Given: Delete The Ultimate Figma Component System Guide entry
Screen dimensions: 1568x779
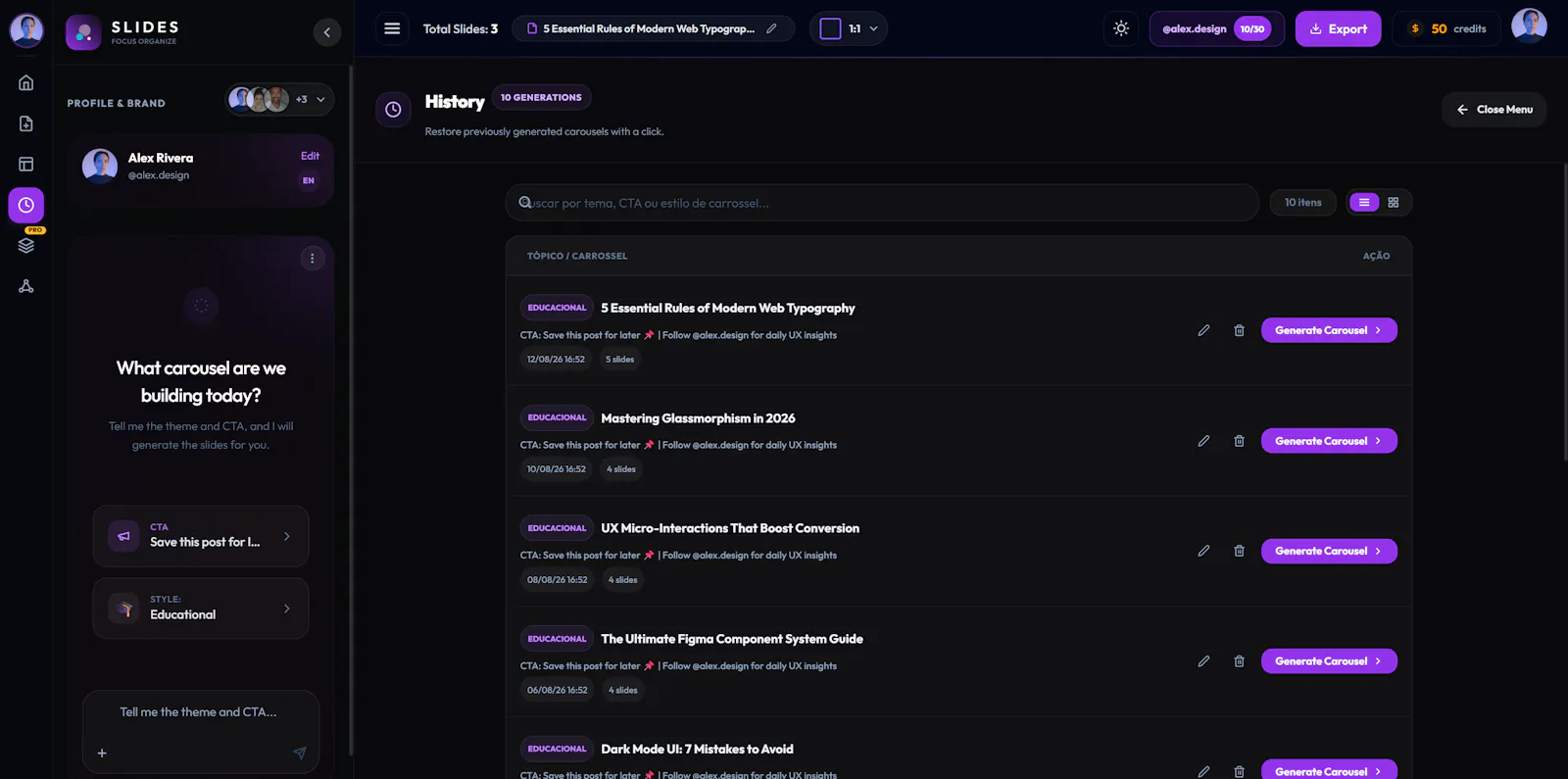Looking at the screenshot, I should click(x=1239, y=661).
